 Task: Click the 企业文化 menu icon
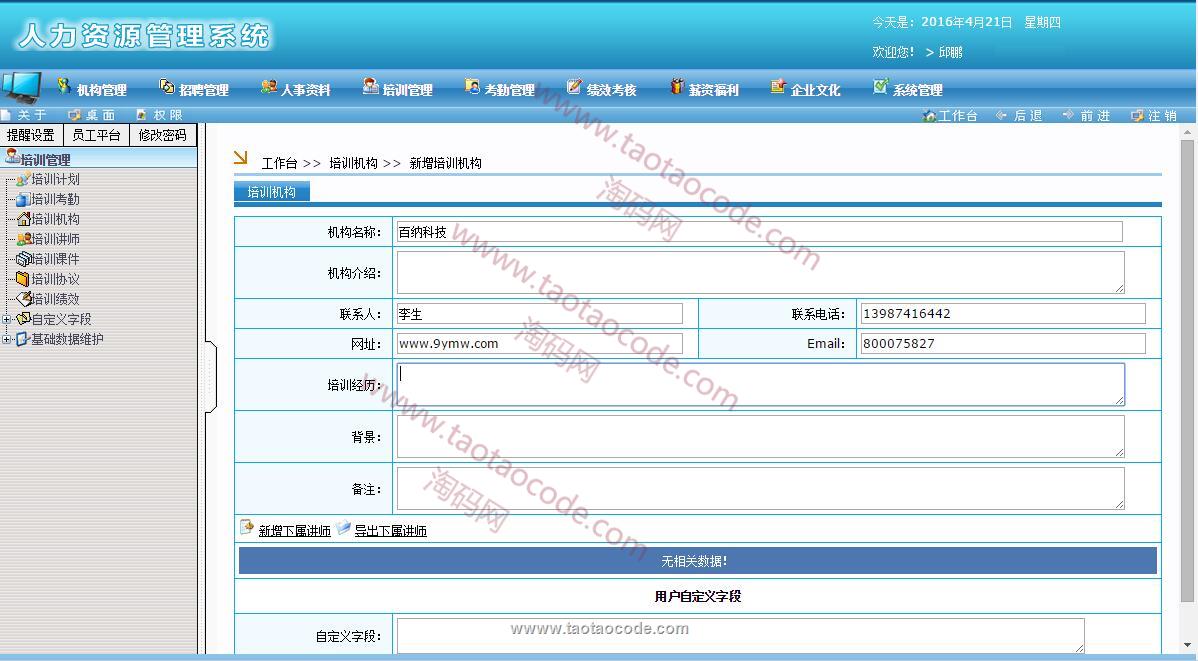[x=778, y=86]
